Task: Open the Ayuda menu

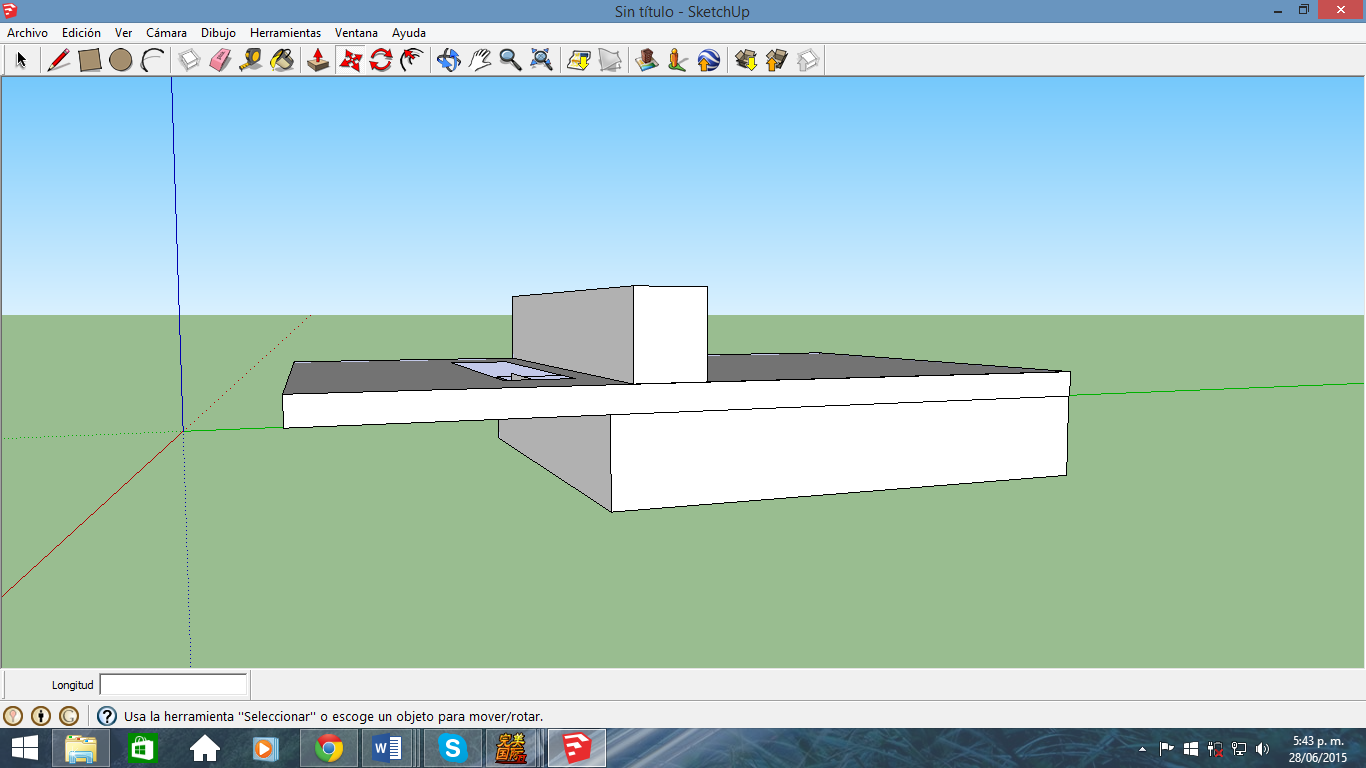Action: tap(409, 33)
